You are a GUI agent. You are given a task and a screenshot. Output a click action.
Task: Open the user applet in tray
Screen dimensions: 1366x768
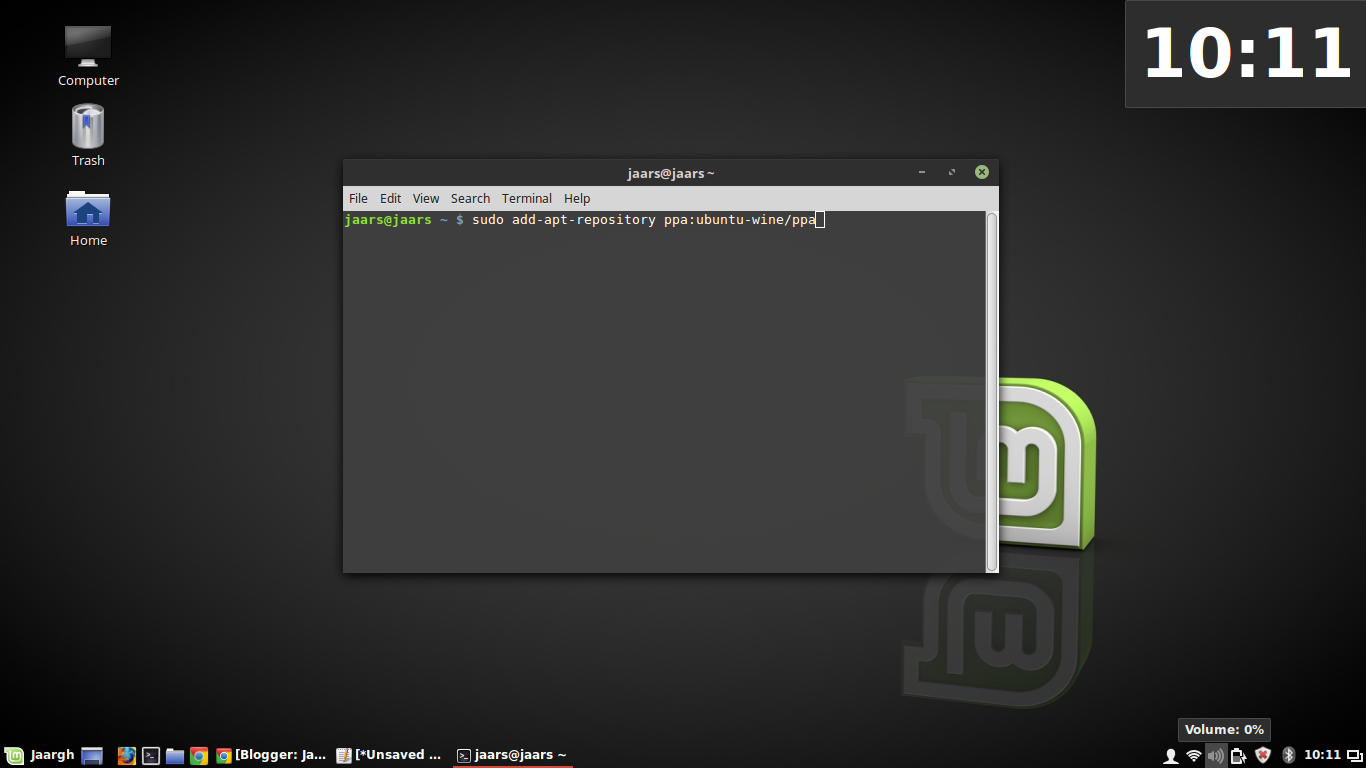1171,756
